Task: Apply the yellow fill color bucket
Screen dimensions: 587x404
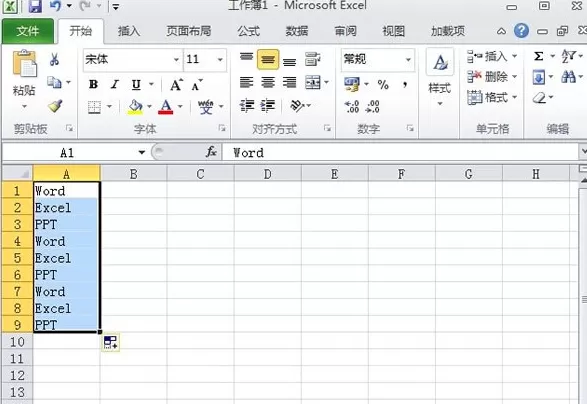Action: [x=135, y=107]
